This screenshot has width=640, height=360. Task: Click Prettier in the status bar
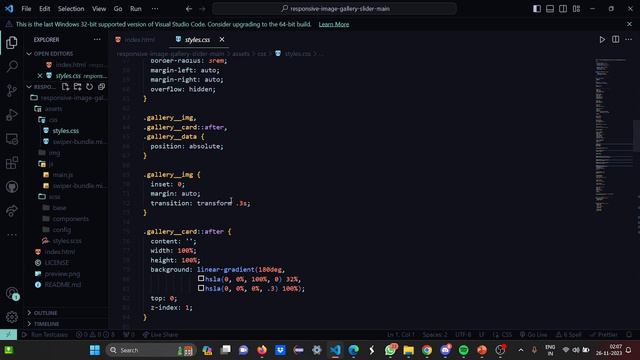coord(604,335)
